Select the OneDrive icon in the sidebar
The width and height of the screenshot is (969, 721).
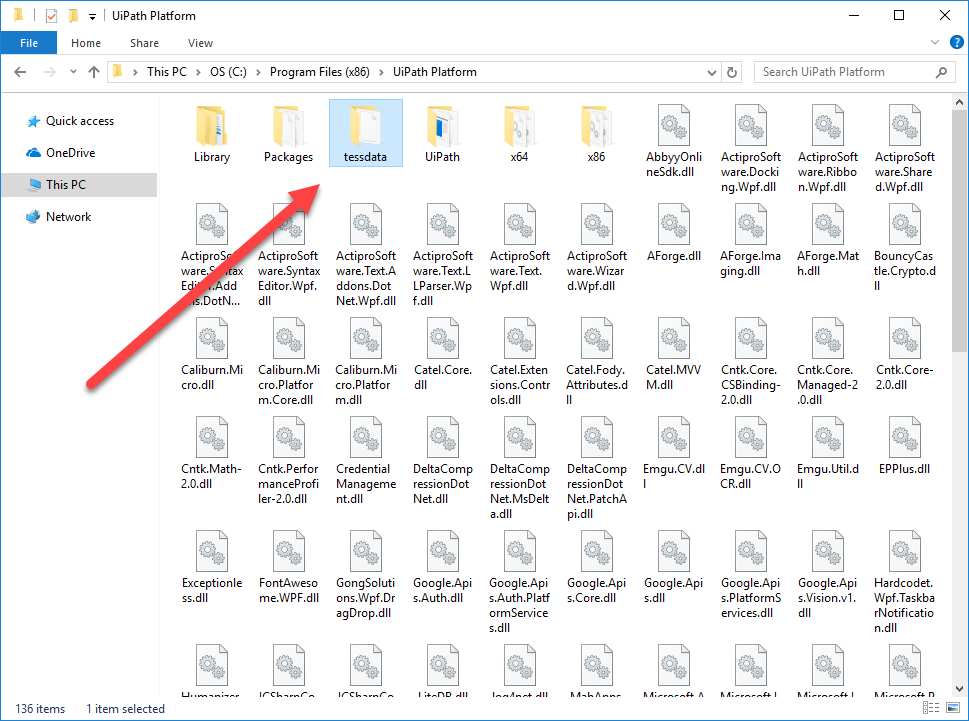pyautogui.click(x=32, y=152)
